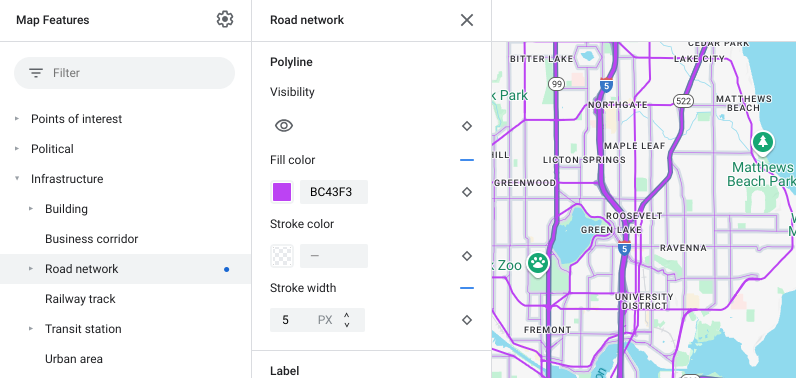Decrease stroke width with down arrow
Screen dimensions: 796x378
tap(347, 324)
